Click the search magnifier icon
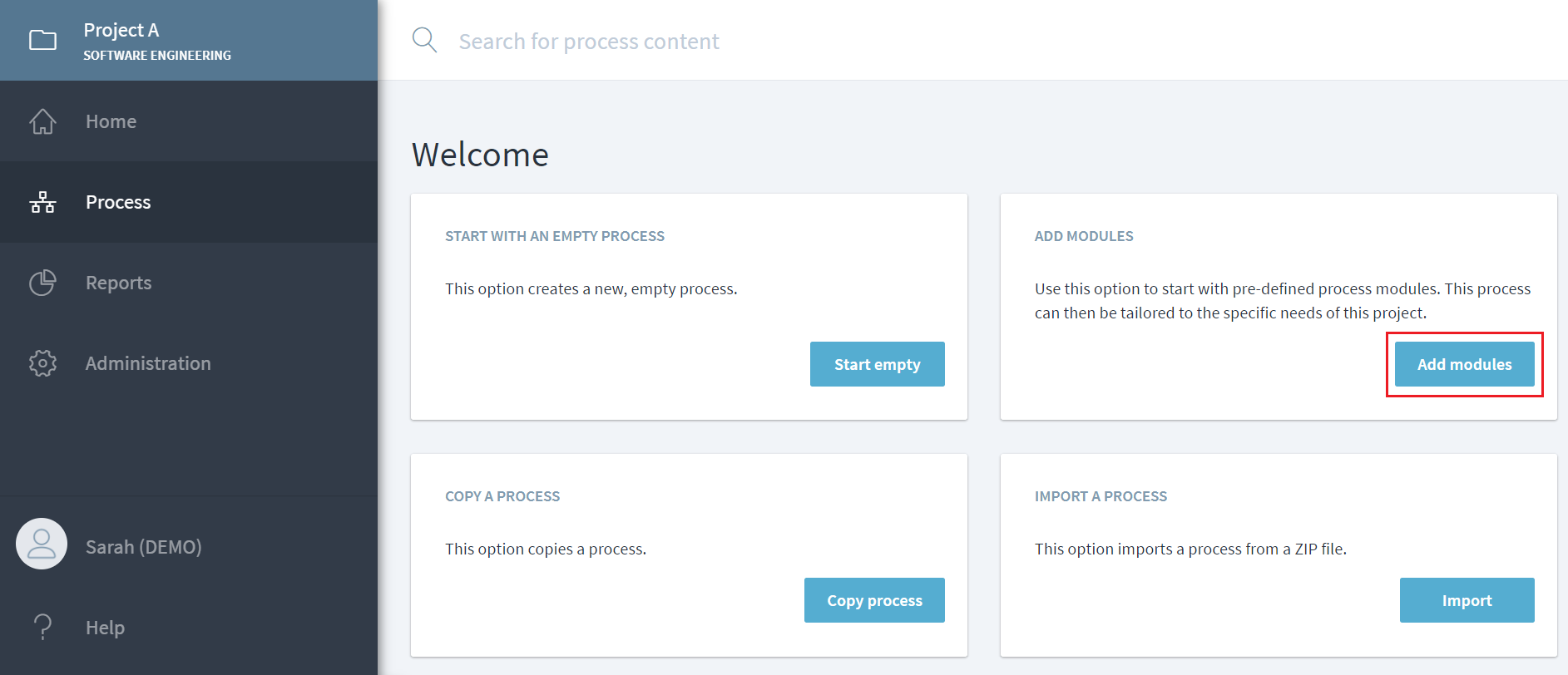The width and height of the screenshot is (1568, 675). click(x=424, y=40)
